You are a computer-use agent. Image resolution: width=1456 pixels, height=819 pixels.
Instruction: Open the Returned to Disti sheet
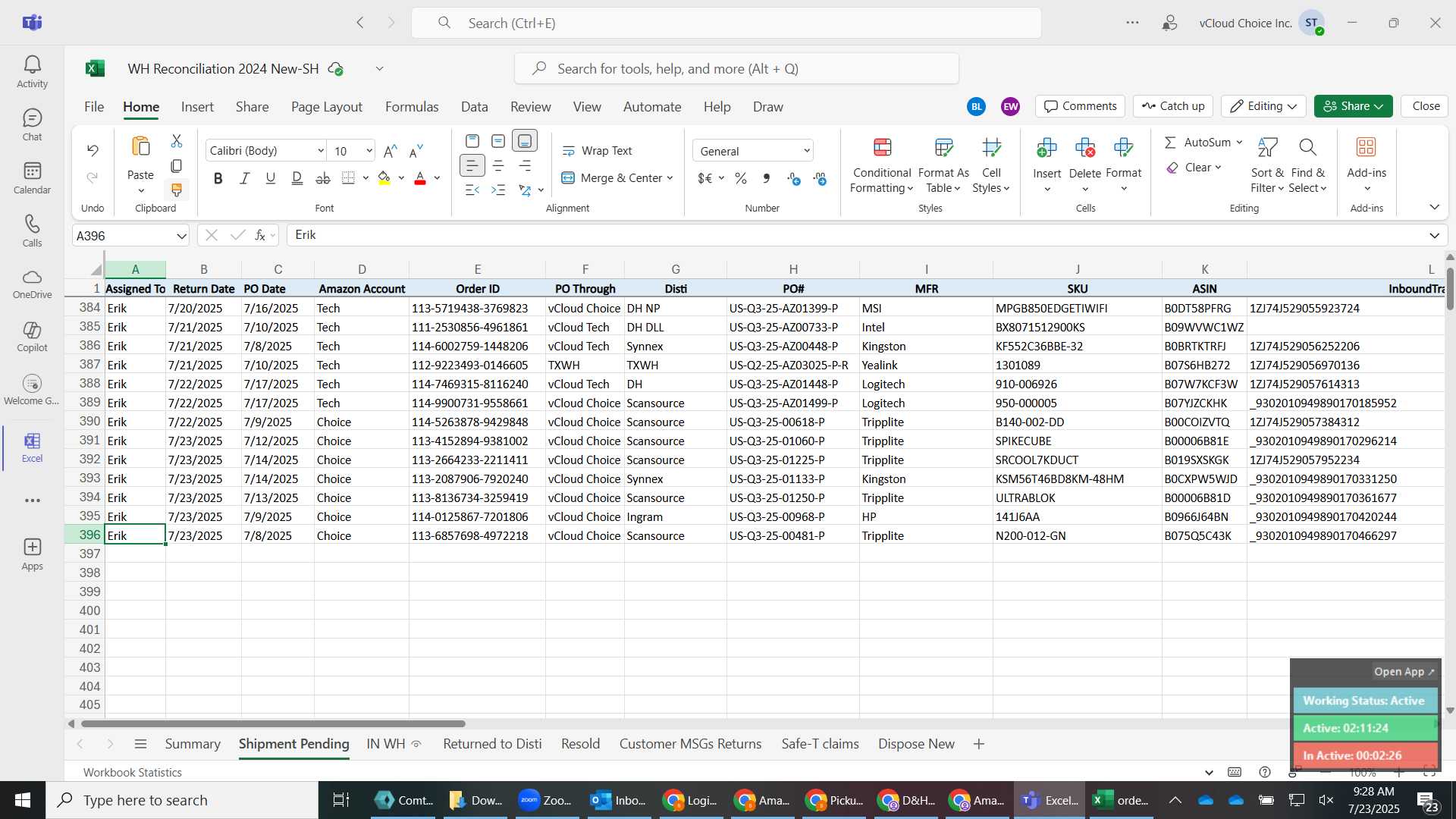click(x=492, y=744)
